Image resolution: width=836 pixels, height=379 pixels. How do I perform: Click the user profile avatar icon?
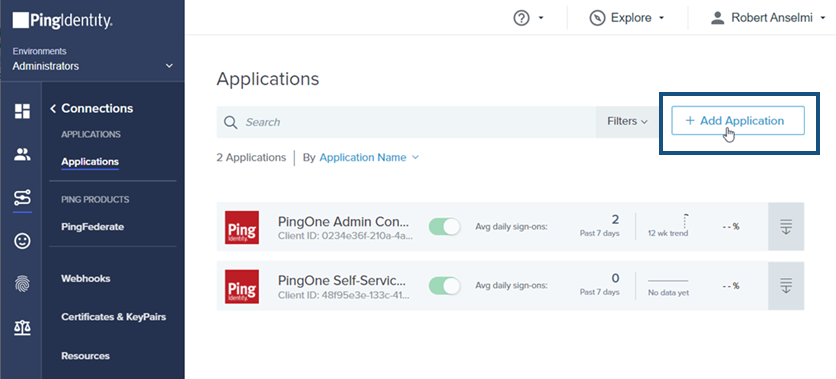tap(718, 18)
